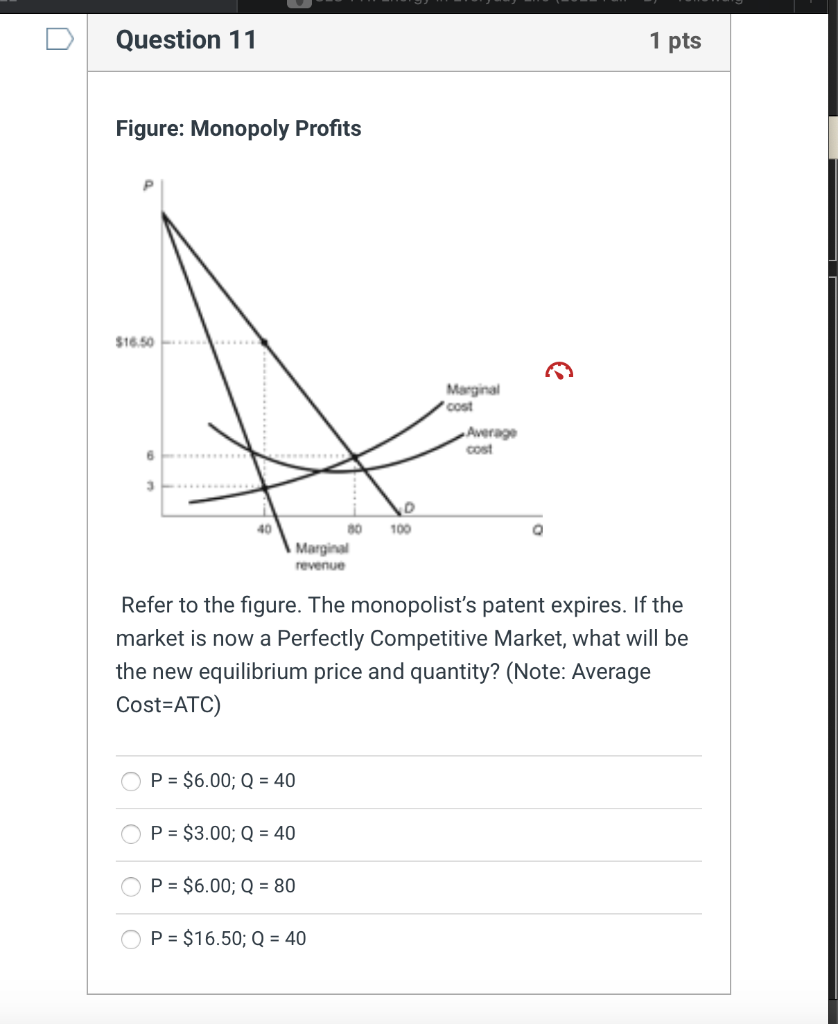This screenshot has height=1024, width=838.
Task: Select answer P = $6.00; Q = 40
Action: [x=130, y=781]
